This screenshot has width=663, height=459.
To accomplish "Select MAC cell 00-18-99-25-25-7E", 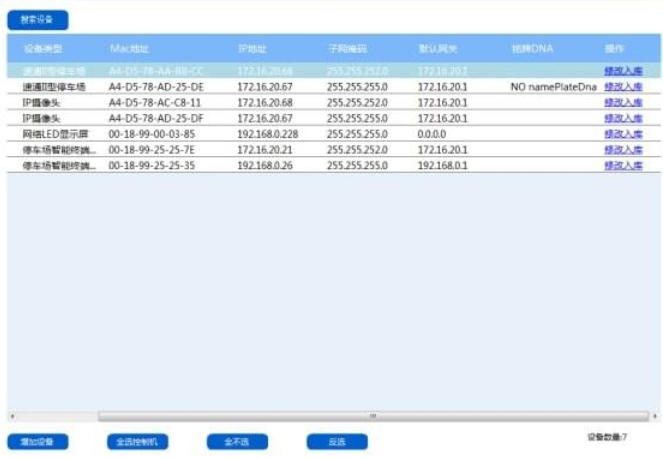I will 152,150.
